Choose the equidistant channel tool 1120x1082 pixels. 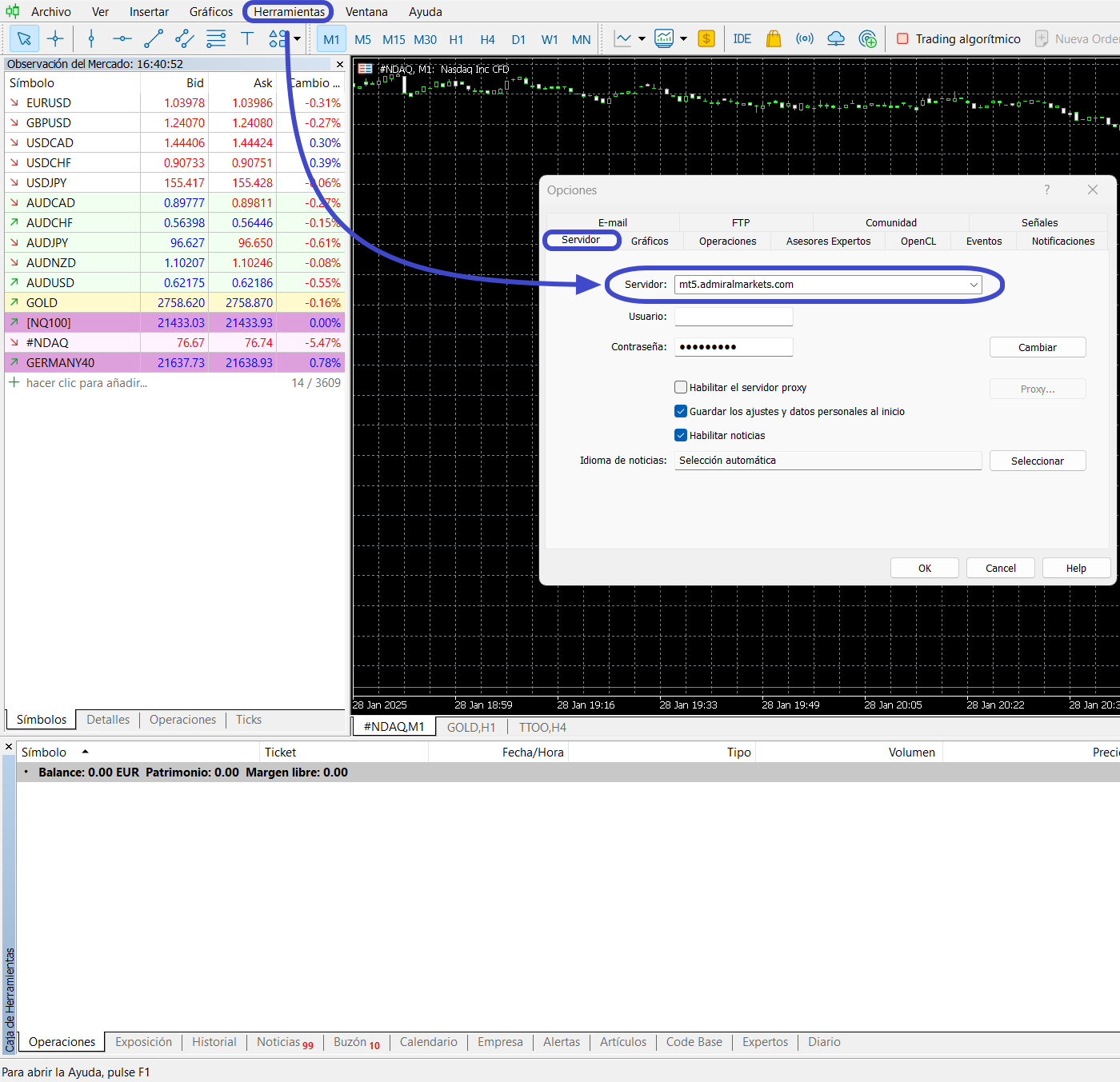coord(184,38)
